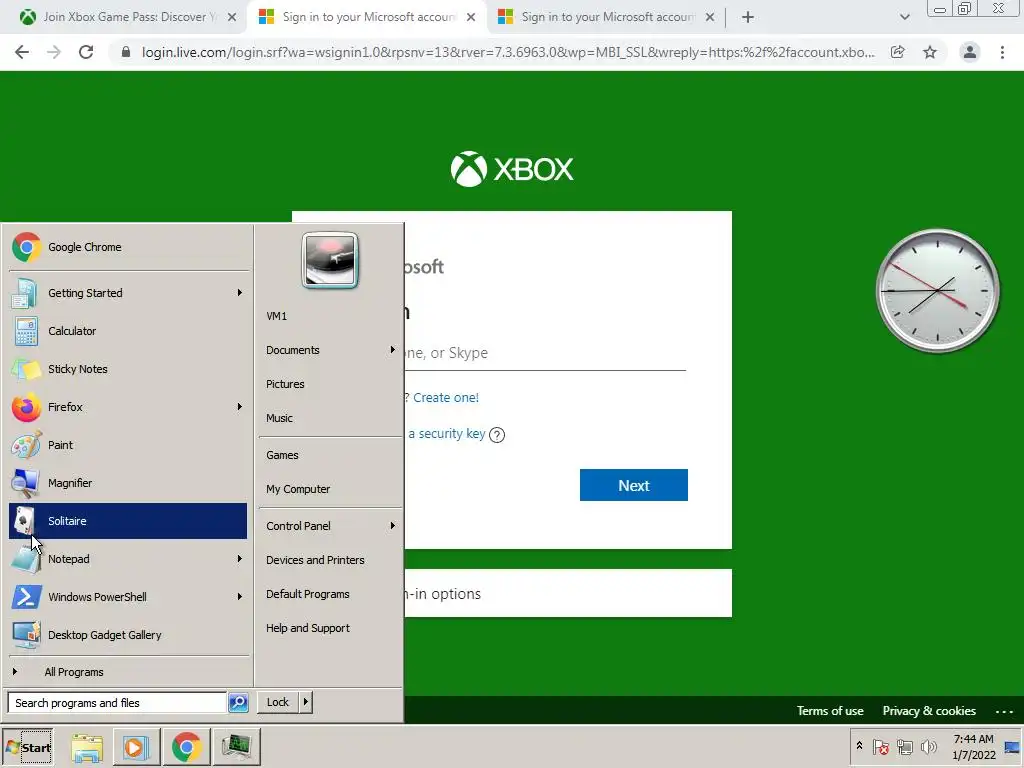Expand Windows PowerShell submenu arrow
Screen dimensions: 1024x768
click(240, 597)
